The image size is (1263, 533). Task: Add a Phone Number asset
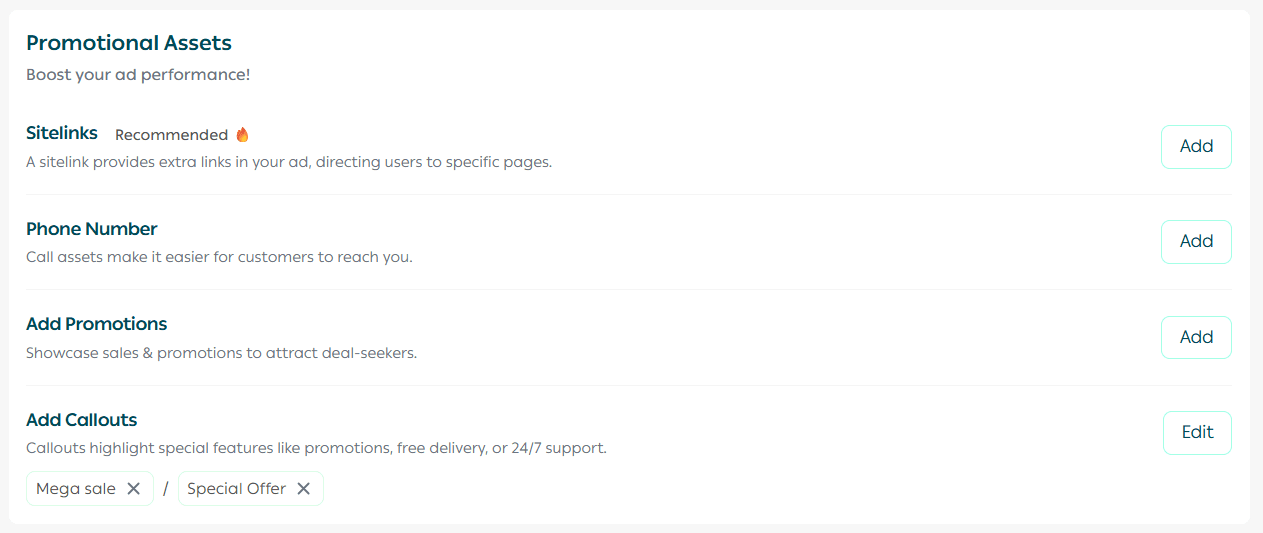[x=1196, y=241]
